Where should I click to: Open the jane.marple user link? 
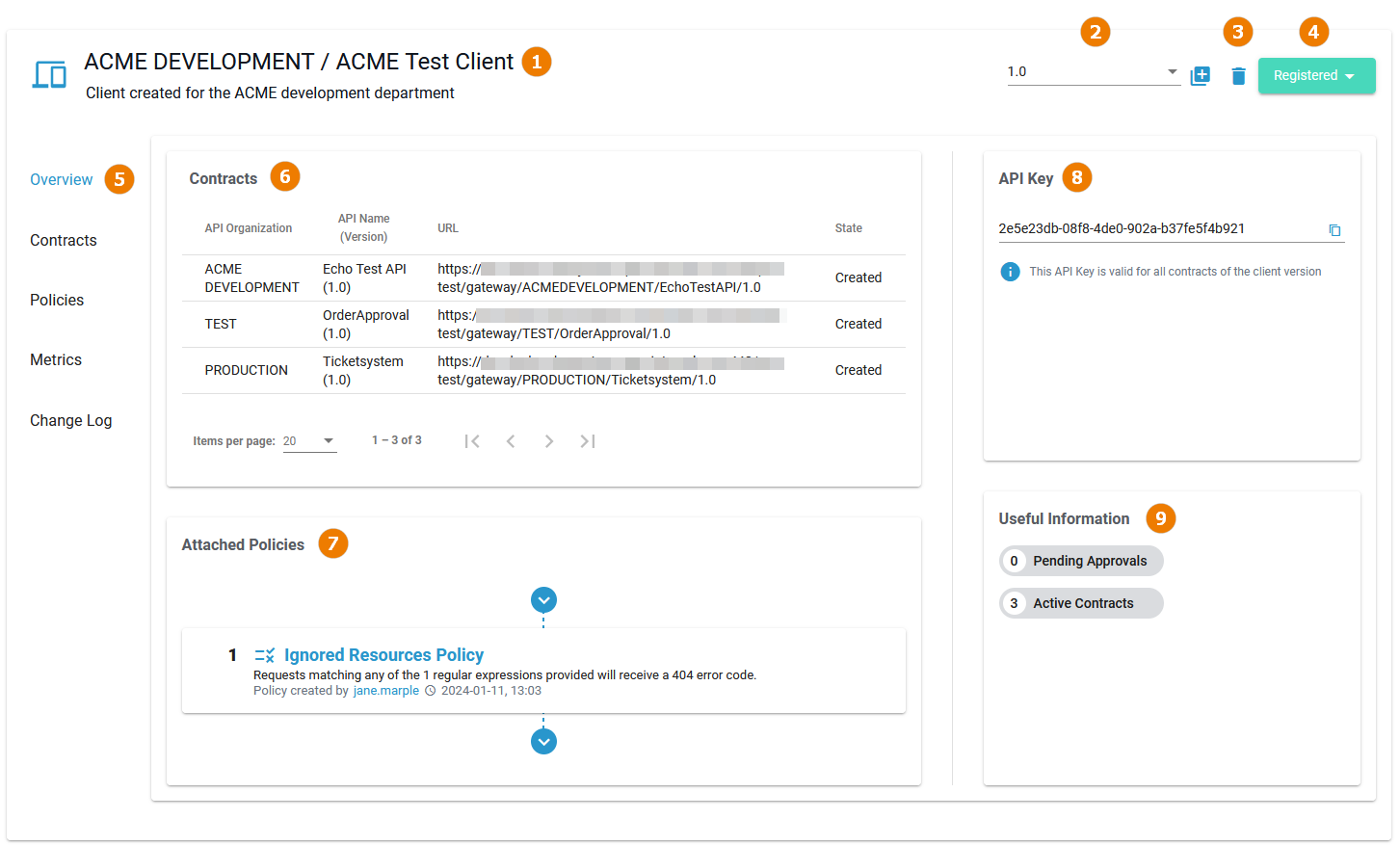pyautogui.click(x=385, y=691)
